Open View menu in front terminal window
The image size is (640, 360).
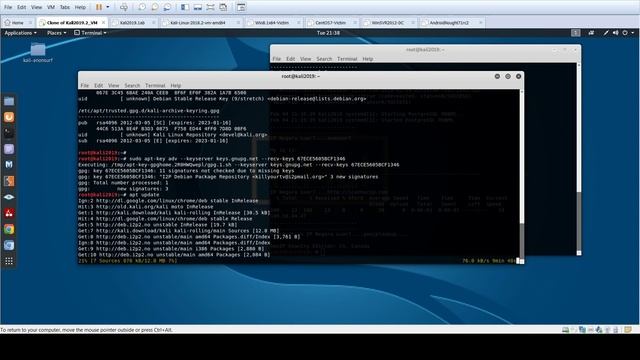113,85
